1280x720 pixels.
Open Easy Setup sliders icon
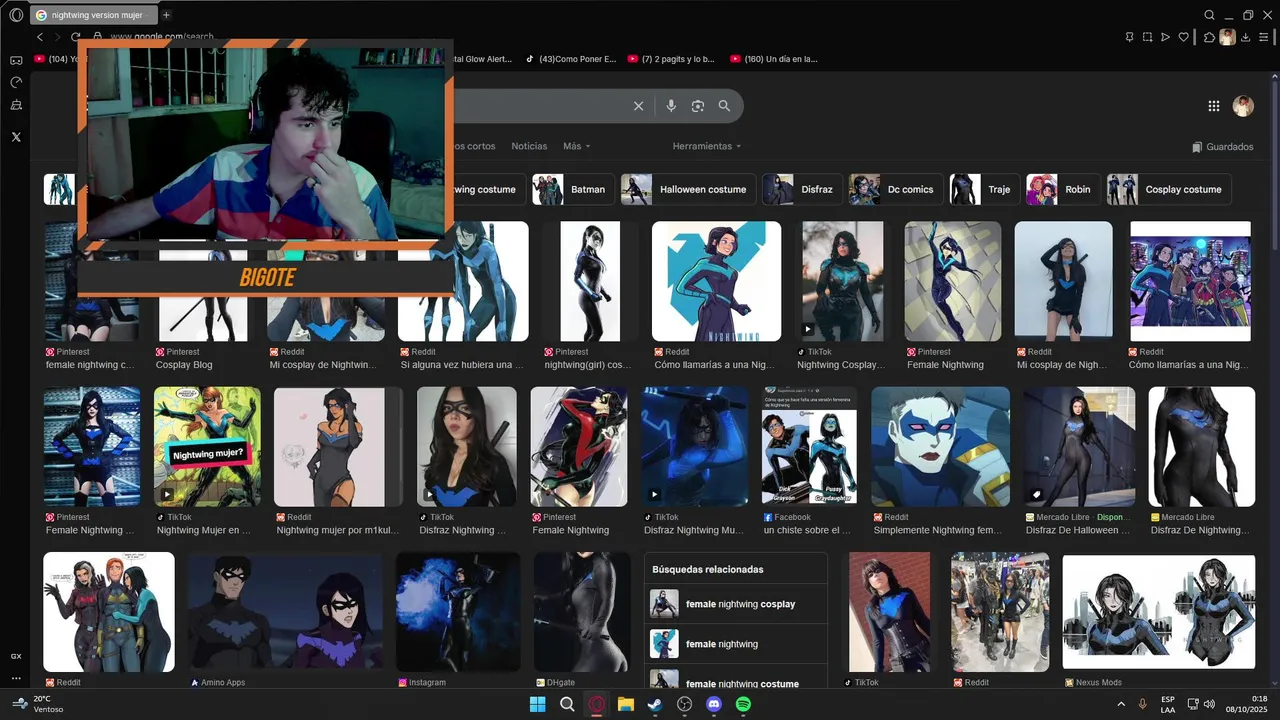[x=1265, y=37]
